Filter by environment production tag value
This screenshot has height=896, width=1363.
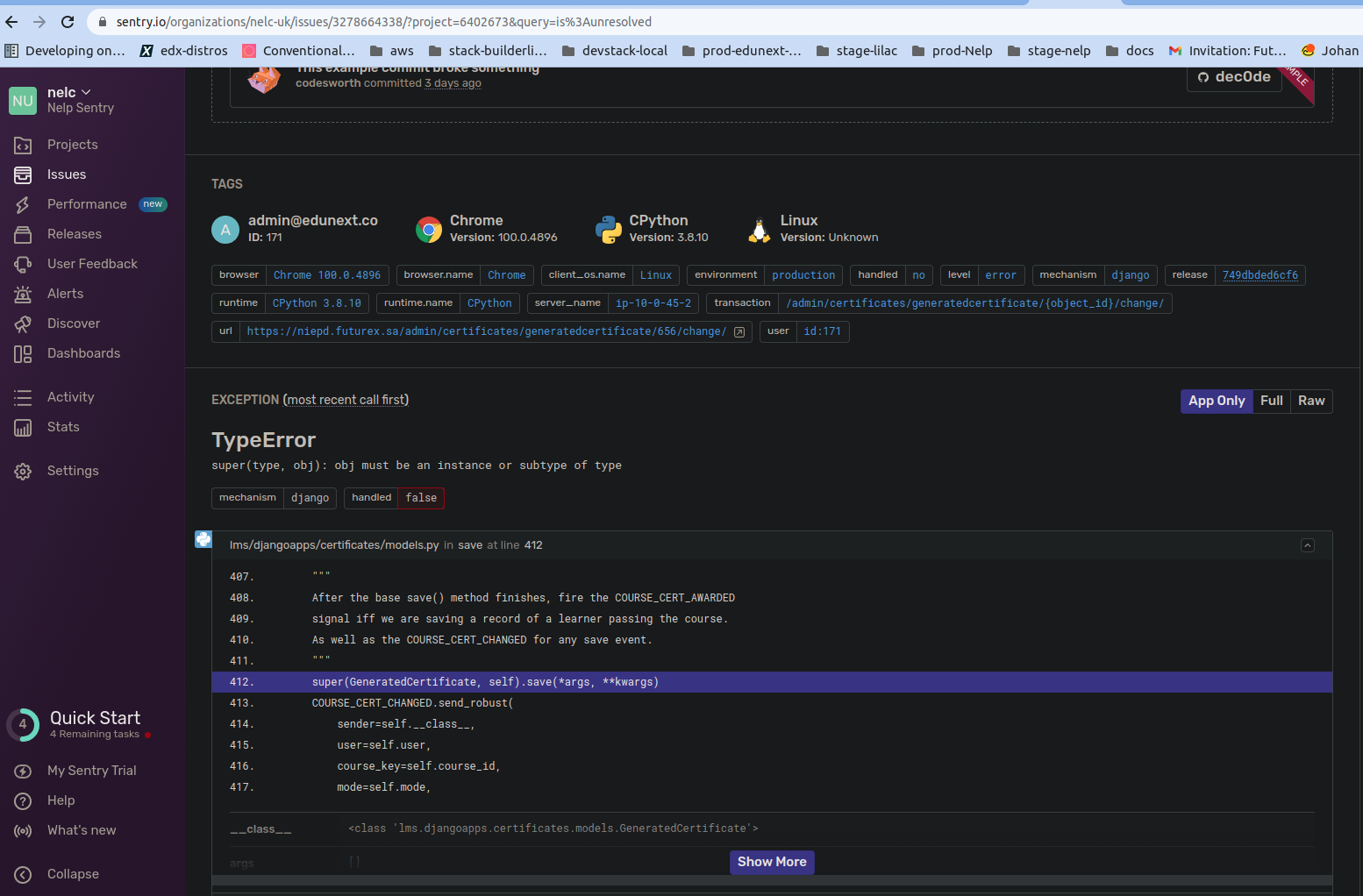[803, 275]
